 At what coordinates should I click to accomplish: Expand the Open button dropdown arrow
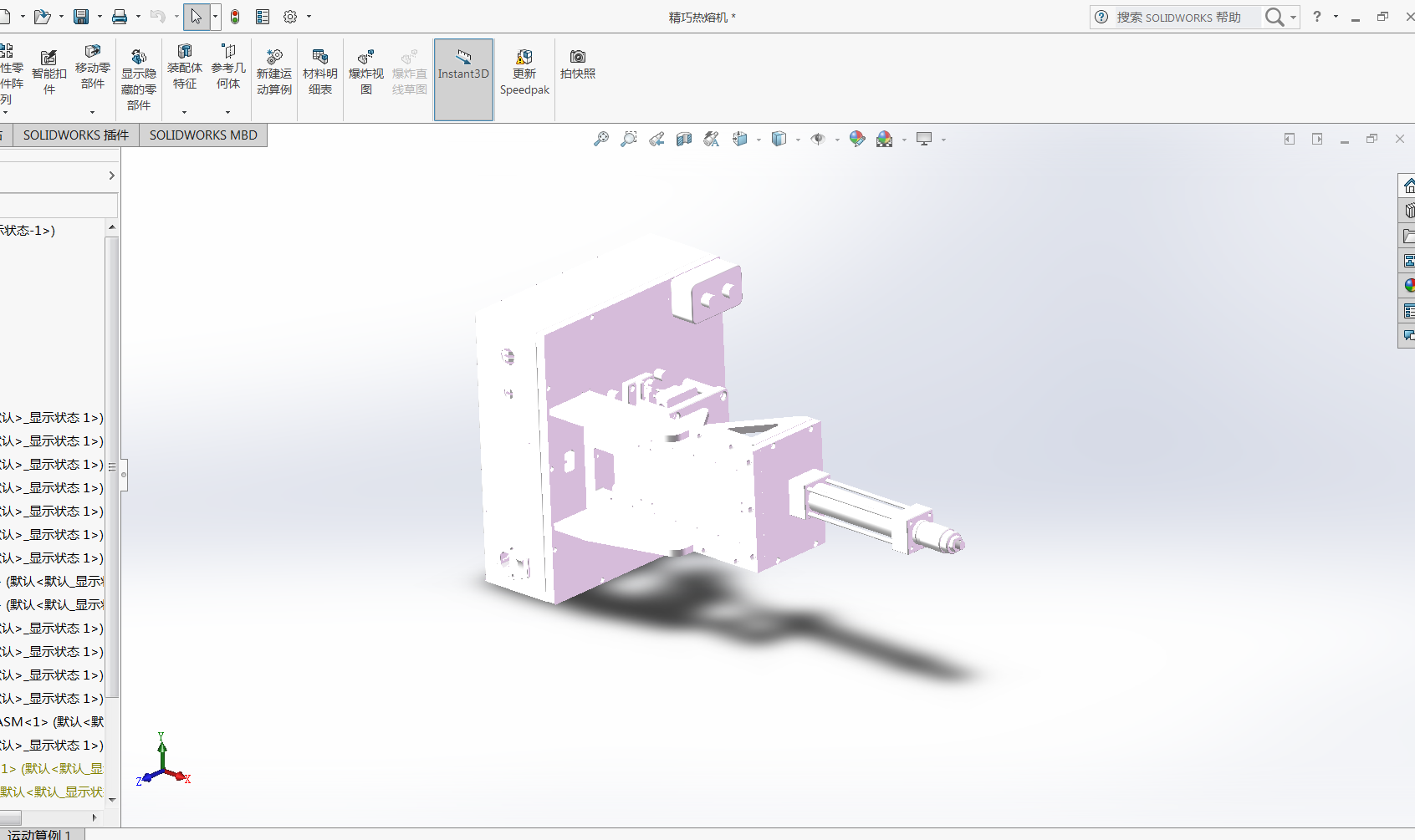(61, 17)
